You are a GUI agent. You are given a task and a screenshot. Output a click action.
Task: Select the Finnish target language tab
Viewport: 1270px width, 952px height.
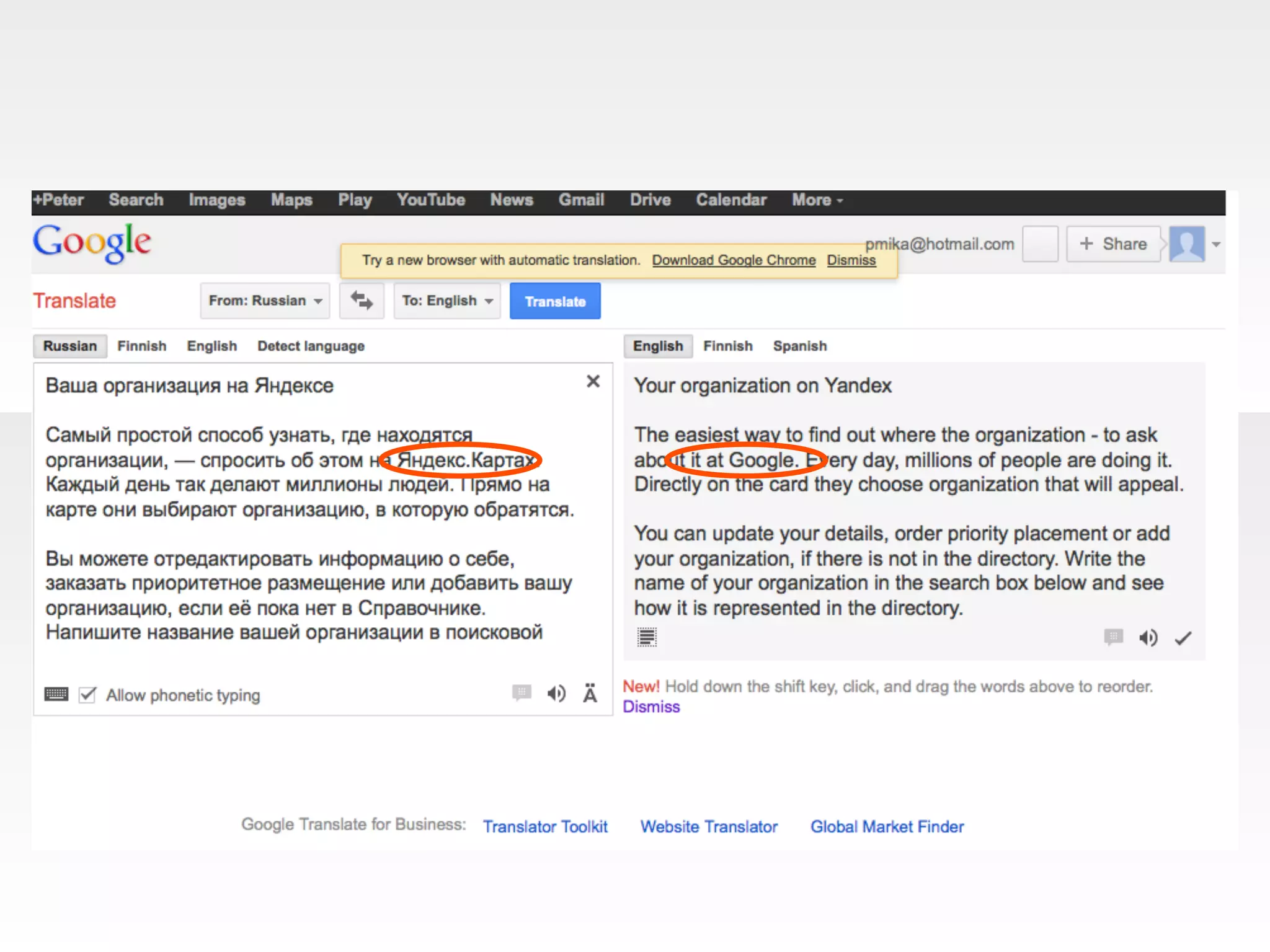(728, 346)
